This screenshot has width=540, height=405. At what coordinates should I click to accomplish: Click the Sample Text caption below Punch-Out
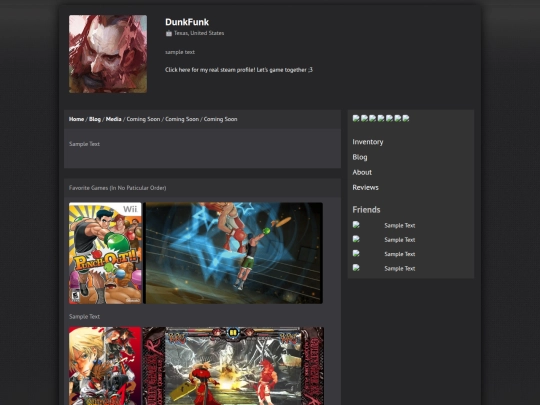84,316
